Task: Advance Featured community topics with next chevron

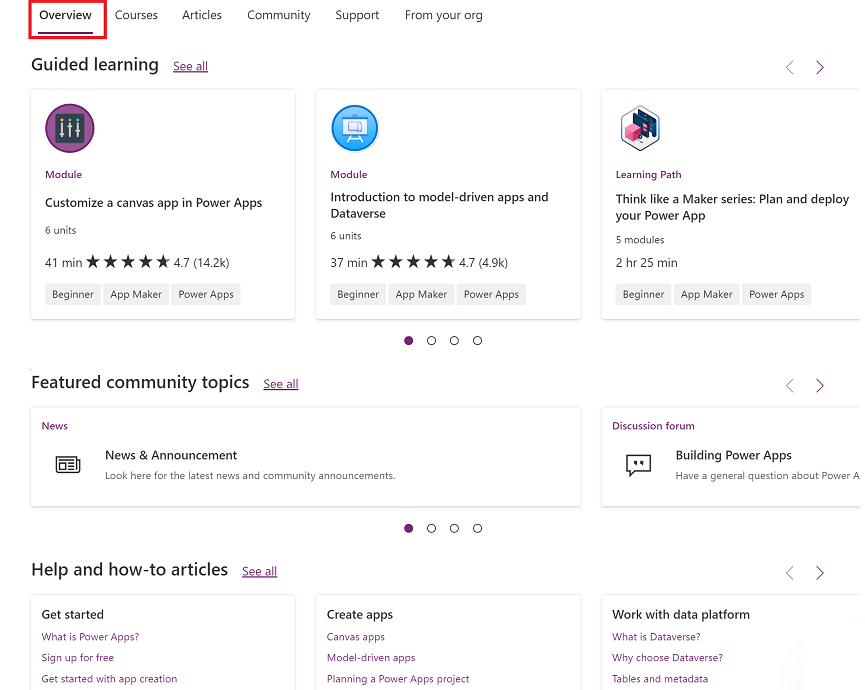Action: pyautogui.click(x=820, y=385)
